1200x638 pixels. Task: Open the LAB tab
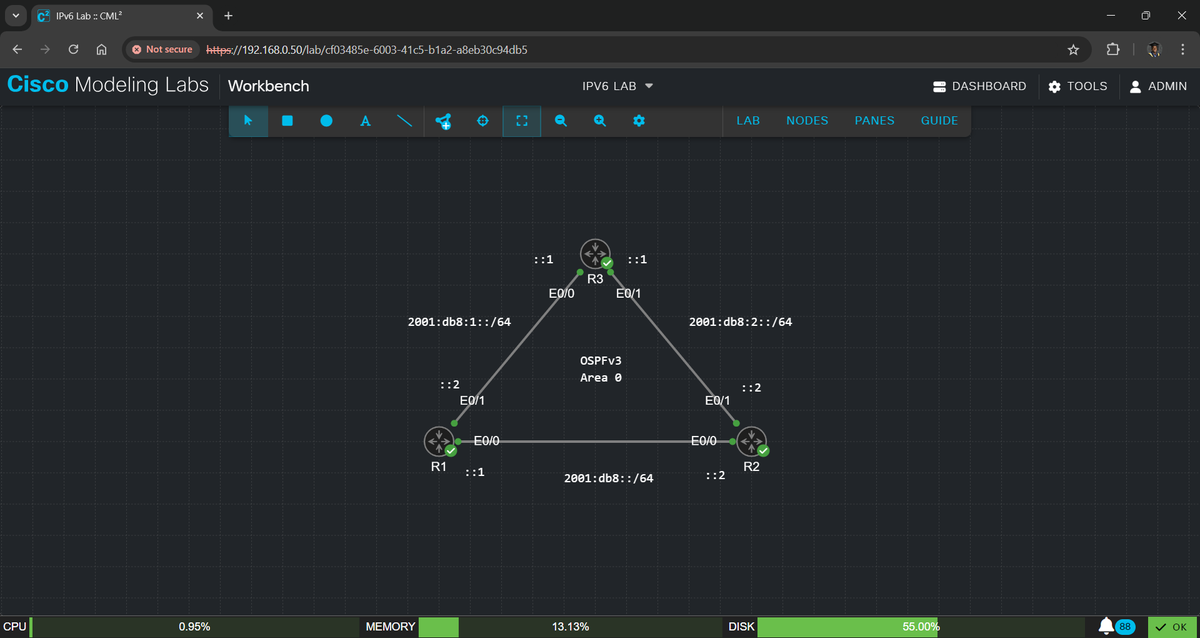coord(748,121)
